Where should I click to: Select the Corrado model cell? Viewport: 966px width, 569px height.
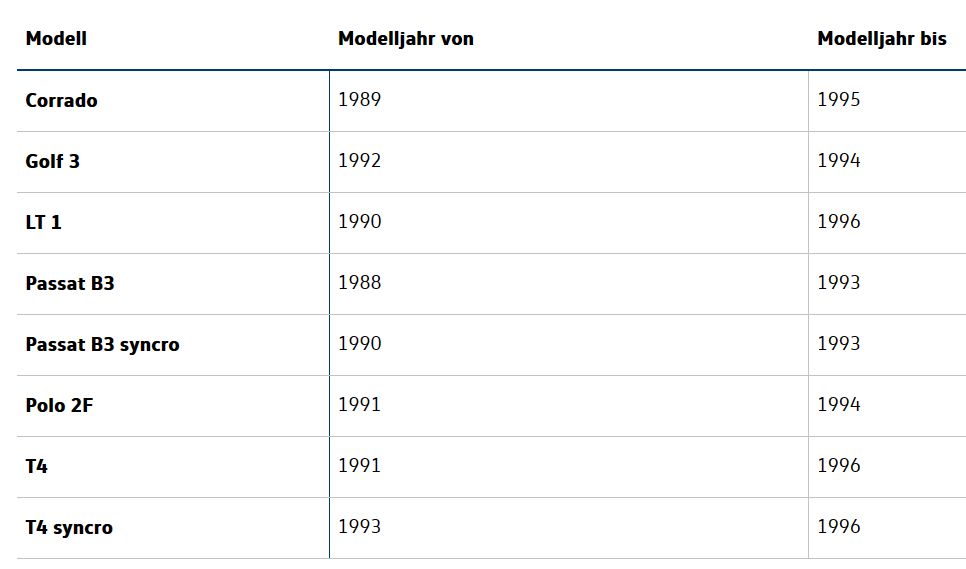(x=62, y=100)
